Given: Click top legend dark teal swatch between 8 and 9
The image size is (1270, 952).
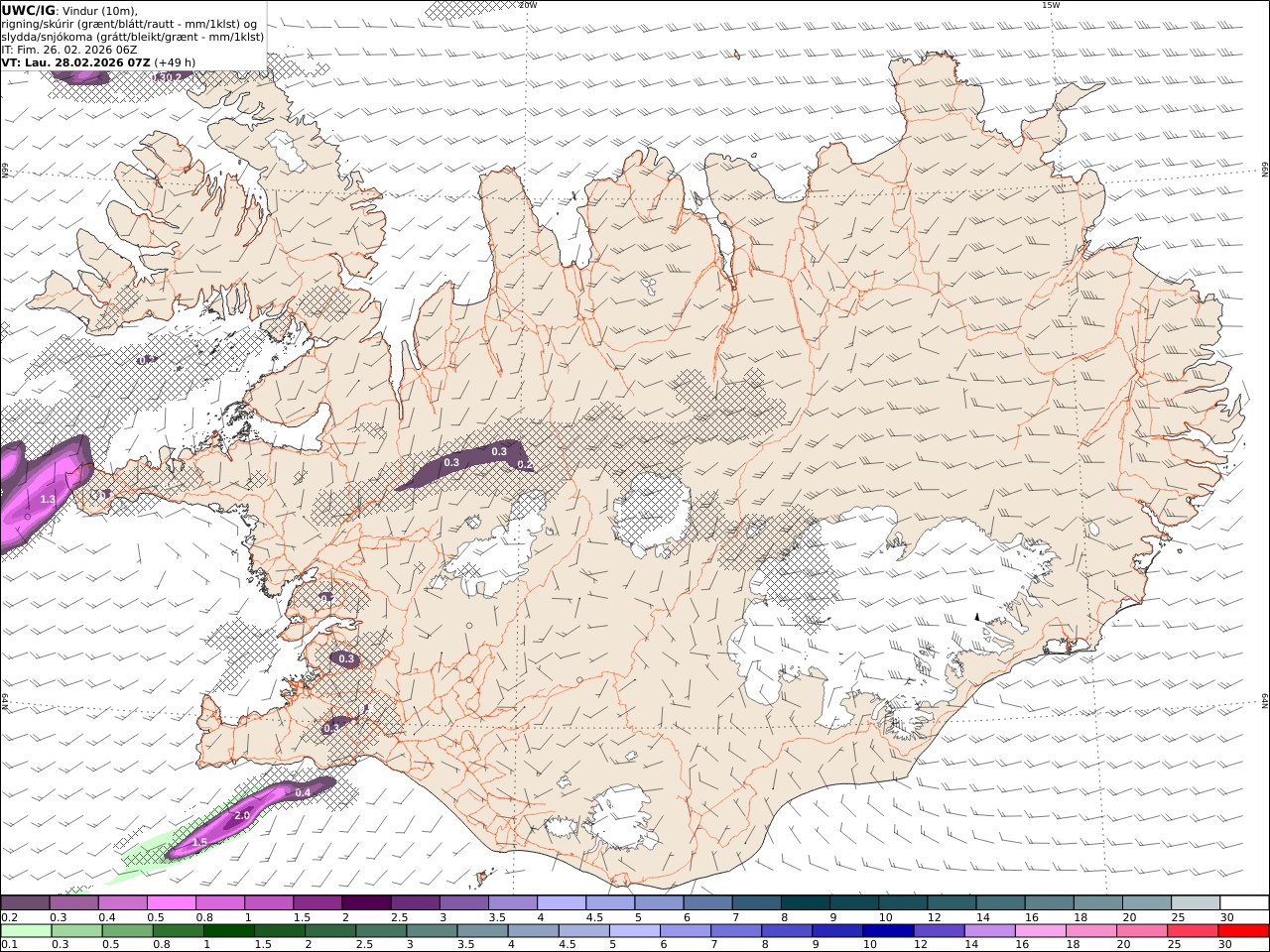Looking at the screenshot, I should (x=805, y=902).
